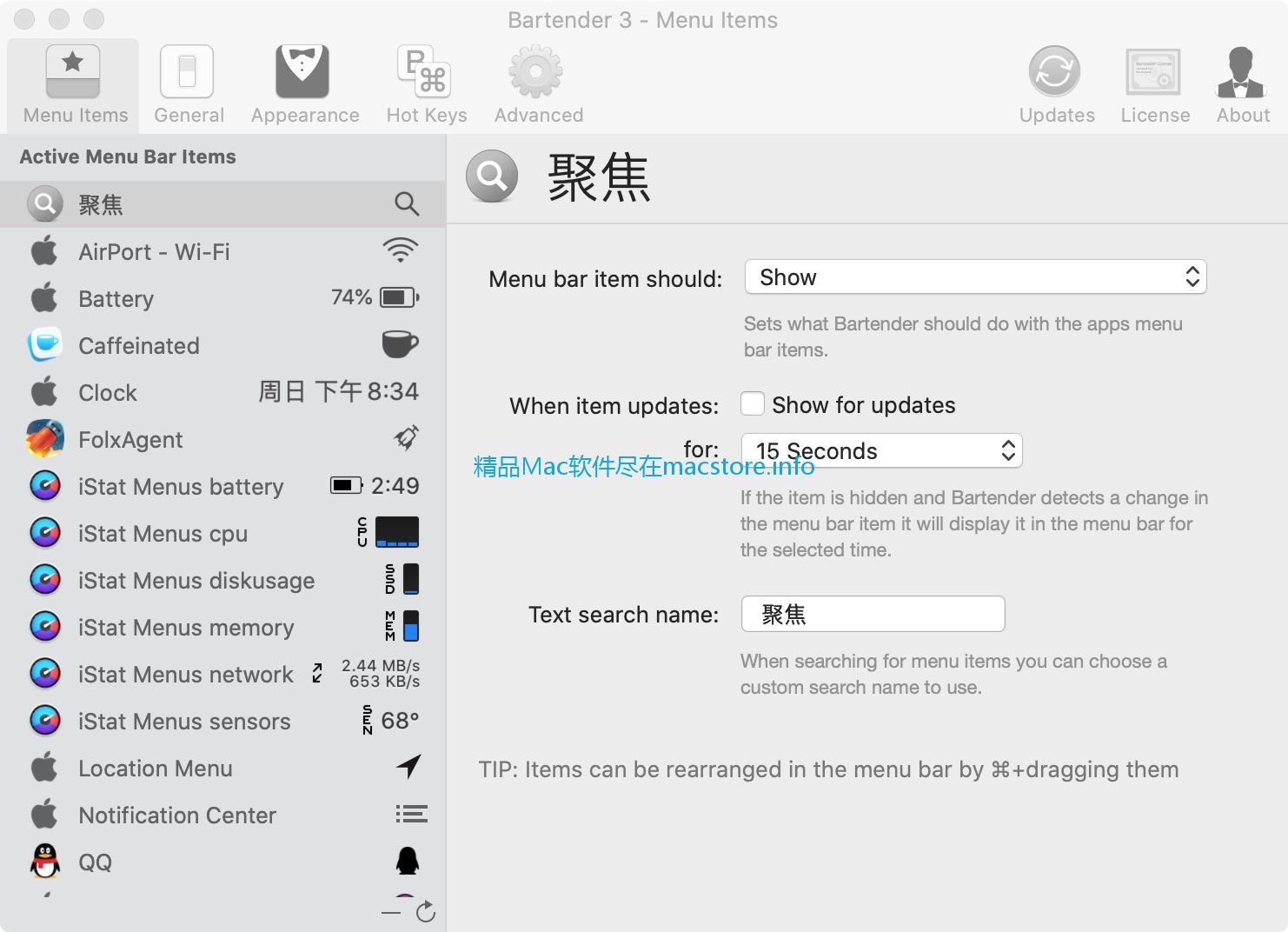This screenshot has height=932, width=1288.
Task: Open the About pane
Action: point(1242,85)
